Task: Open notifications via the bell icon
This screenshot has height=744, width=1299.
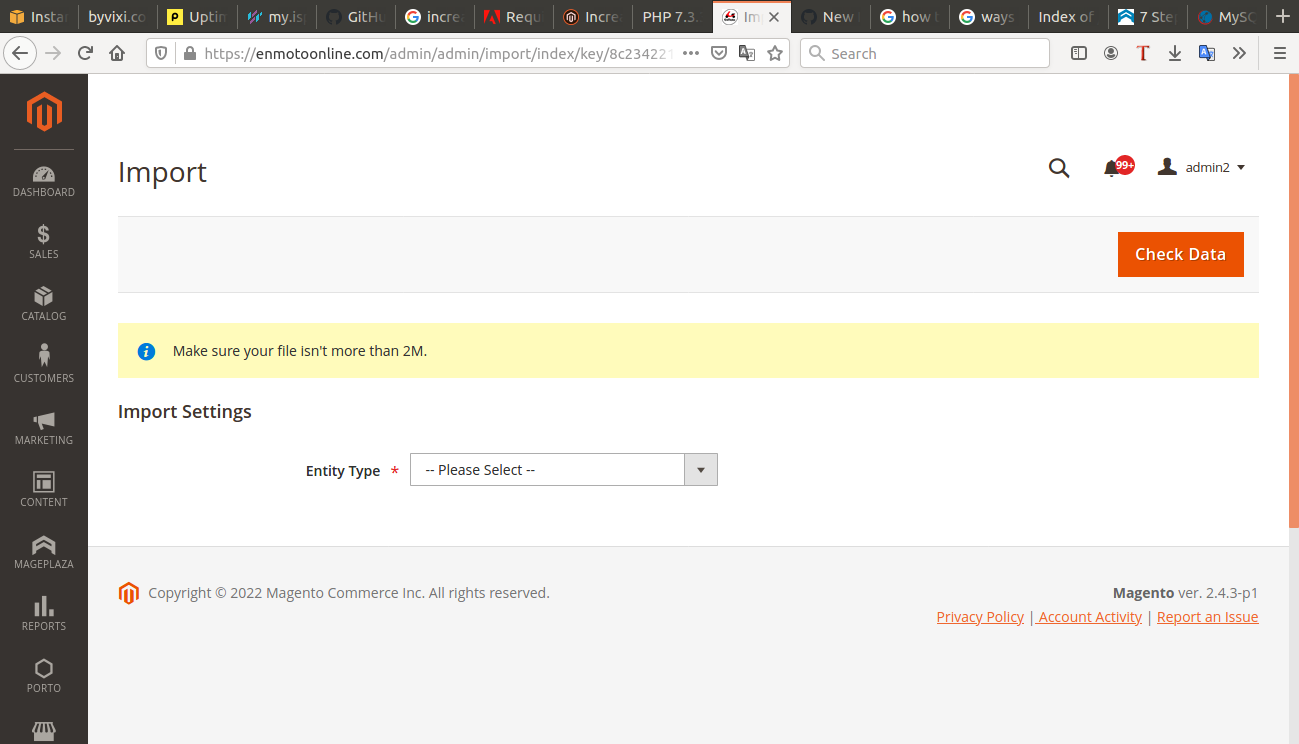Action: tap(1113, 168)
